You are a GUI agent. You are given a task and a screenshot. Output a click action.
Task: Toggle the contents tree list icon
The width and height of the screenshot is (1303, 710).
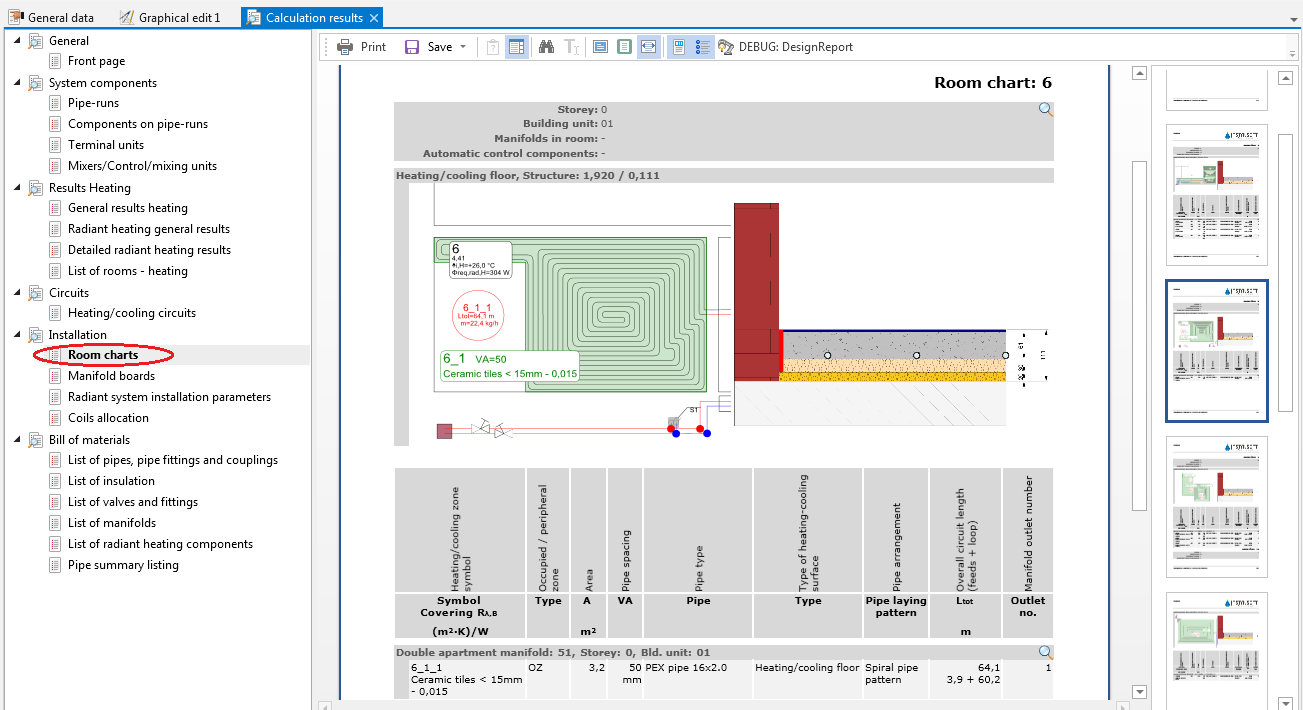702,47
